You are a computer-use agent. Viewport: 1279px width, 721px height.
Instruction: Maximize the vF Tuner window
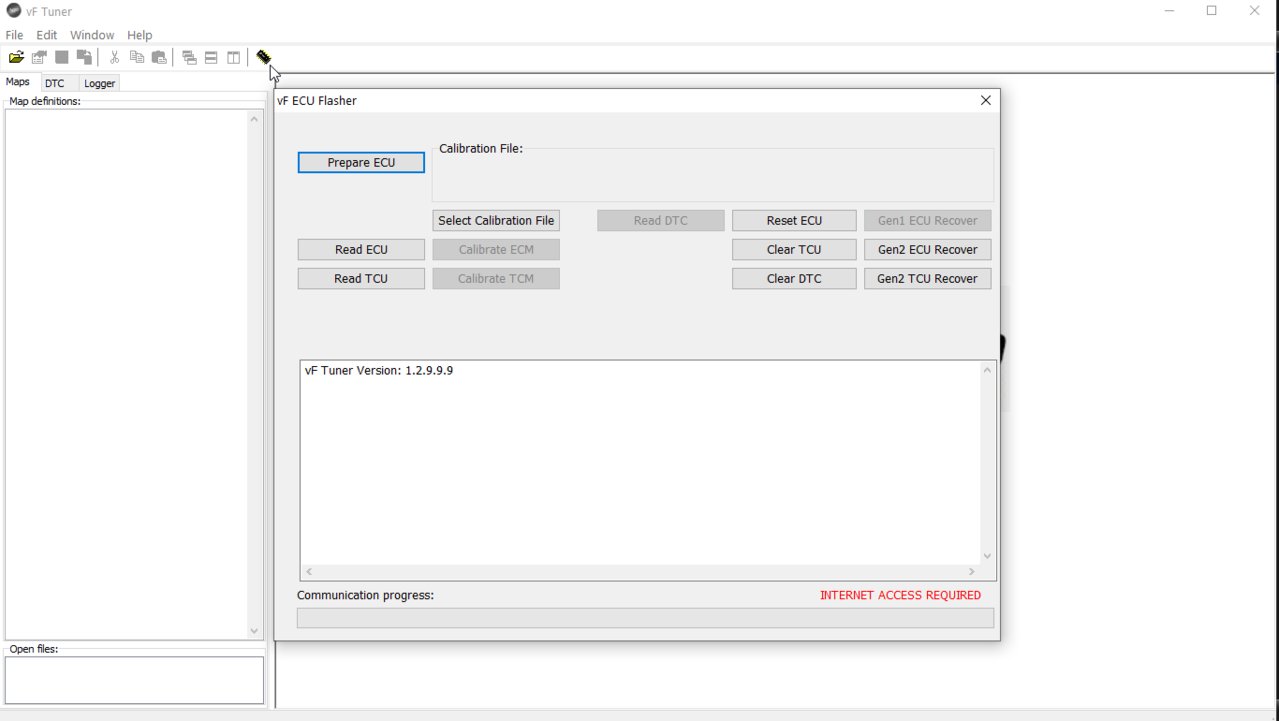coord(1212,11)
